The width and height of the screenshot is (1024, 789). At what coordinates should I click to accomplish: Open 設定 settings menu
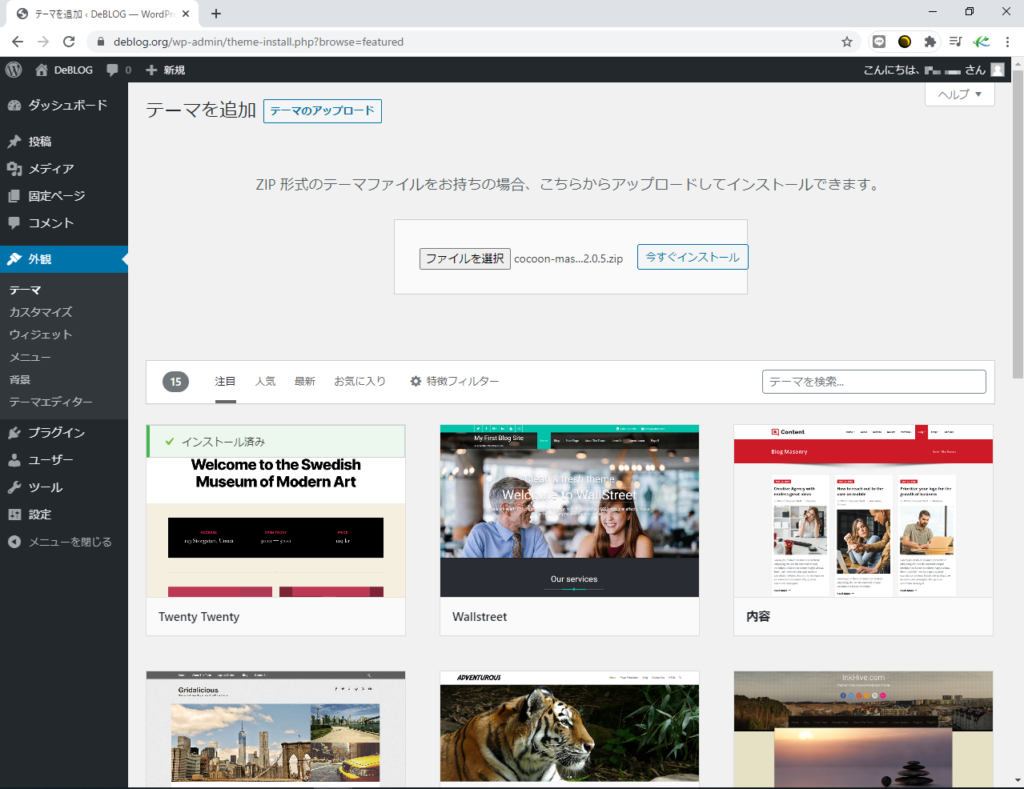[64, 515]
